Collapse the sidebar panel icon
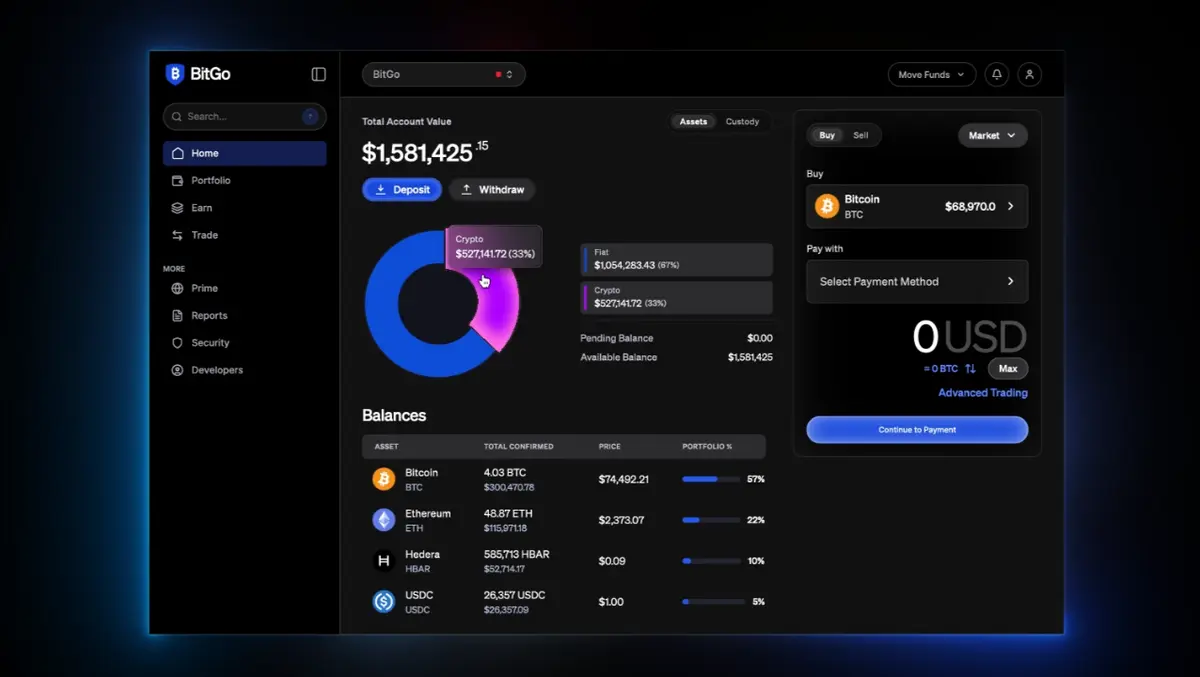The height and width of the screenshot is (677, 1200). 319,74
